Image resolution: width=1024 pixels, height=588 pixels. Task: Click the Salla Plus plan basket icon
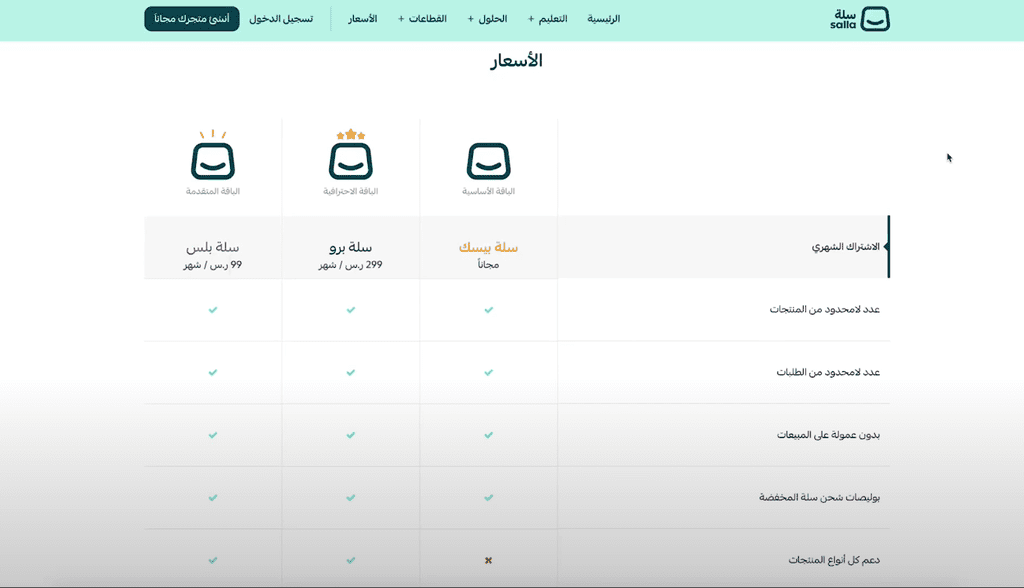pos(213,154)
